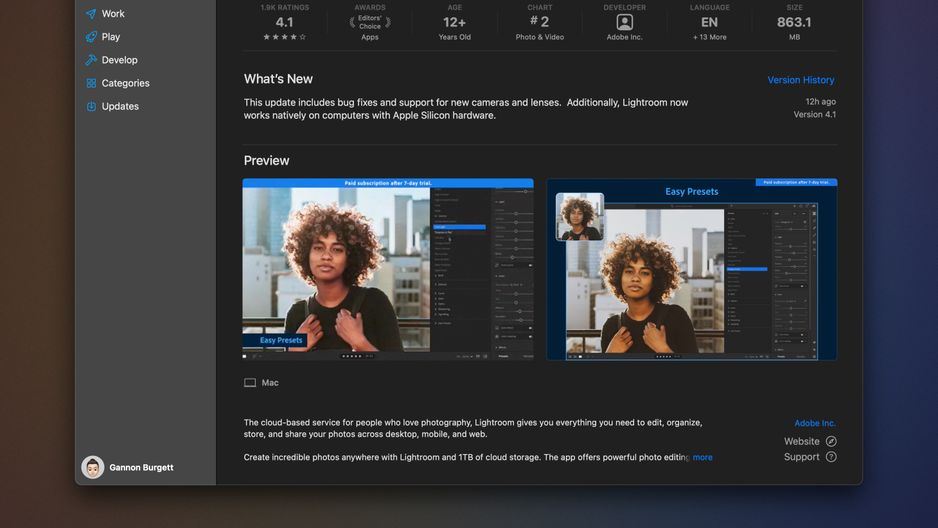Click the Support question mark icon

(831, 457)
